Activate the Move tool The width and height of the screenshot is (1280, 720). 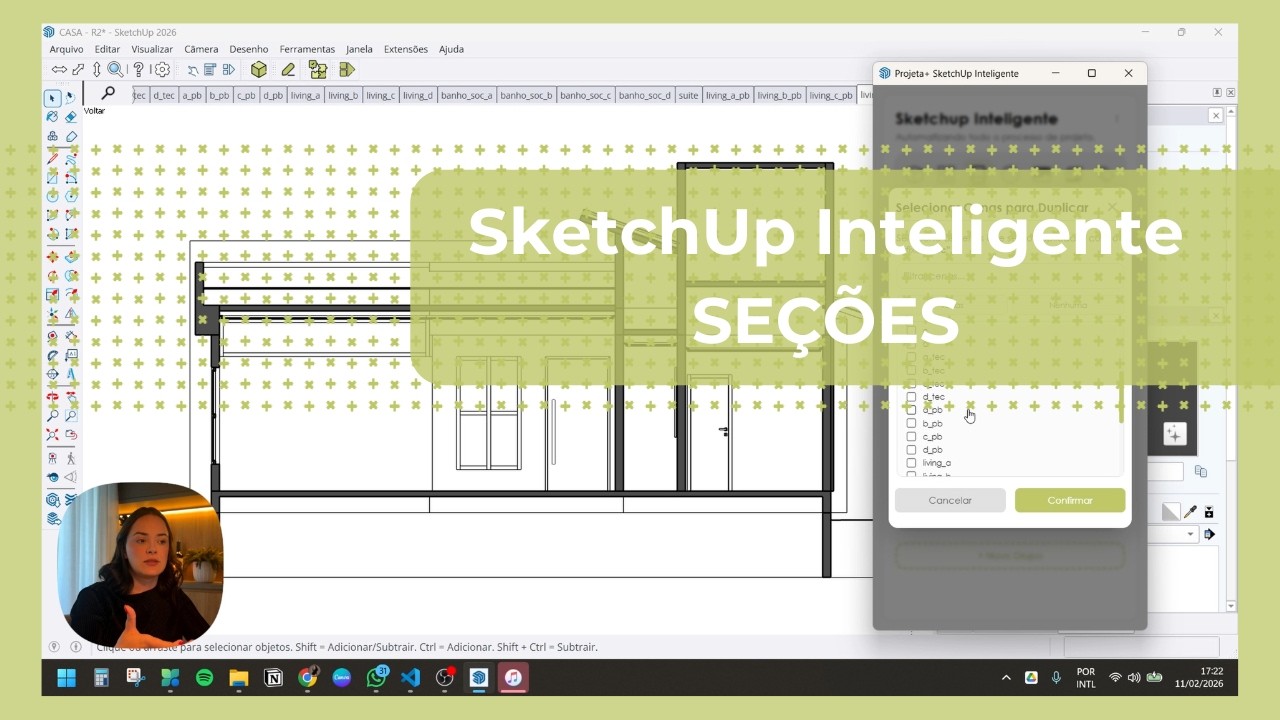52,257
